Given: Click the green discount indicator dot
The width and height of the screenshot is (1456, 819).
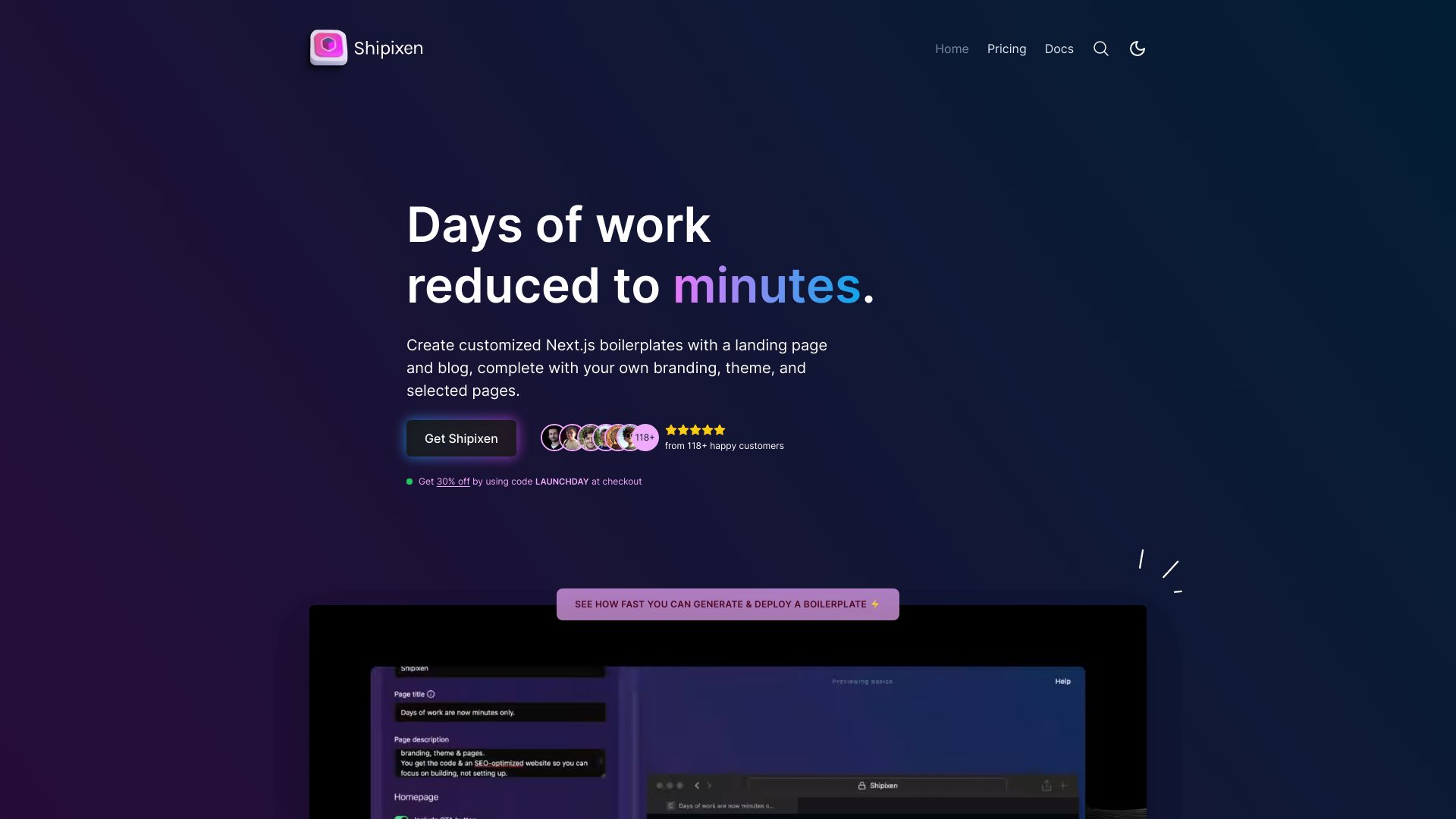Looking at the screenshot, I should (410, 481).
